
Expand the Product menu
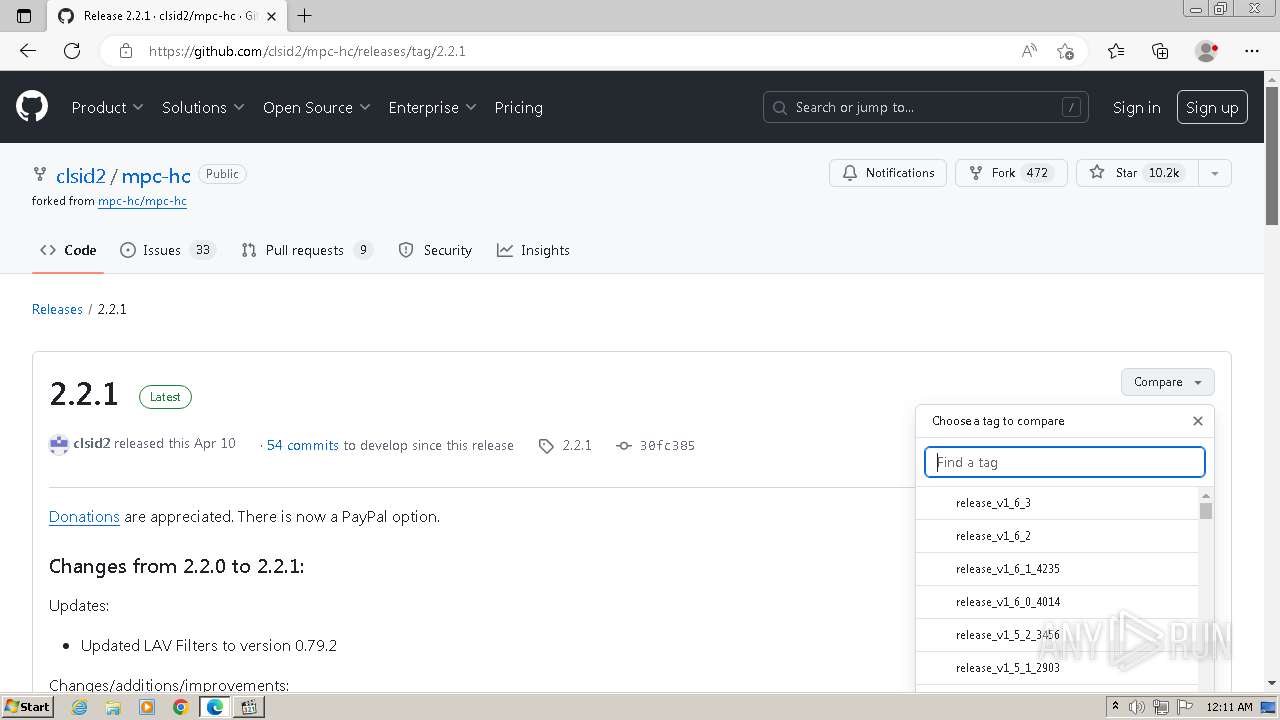[x=107, y=107]
